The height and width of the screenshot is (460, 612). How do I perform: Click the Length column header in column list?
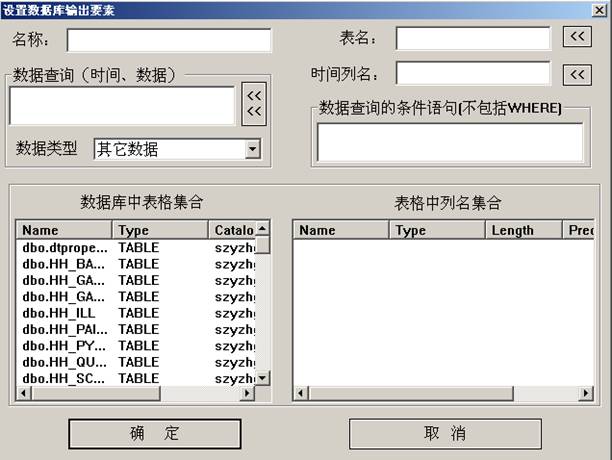(x=523, y=230)
